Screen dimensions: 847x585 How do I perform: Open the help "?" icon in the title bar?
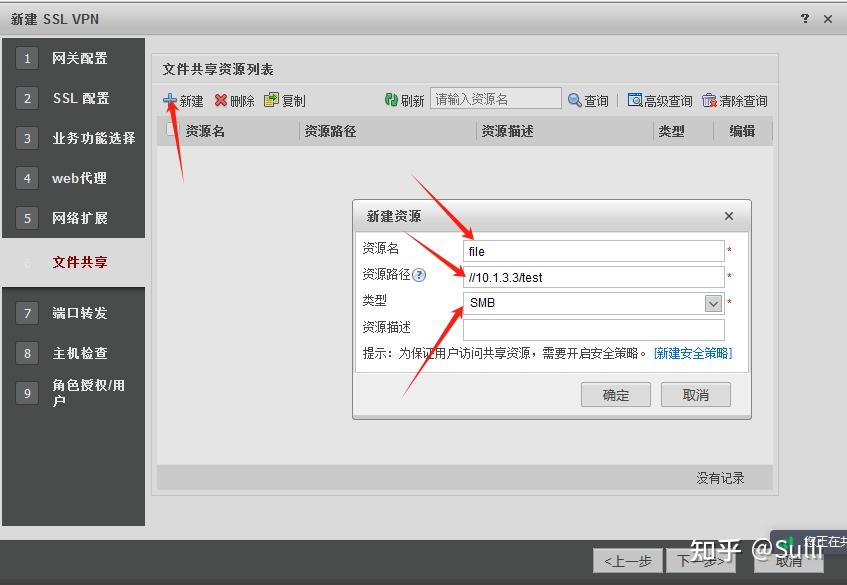[x=805, y=18]
